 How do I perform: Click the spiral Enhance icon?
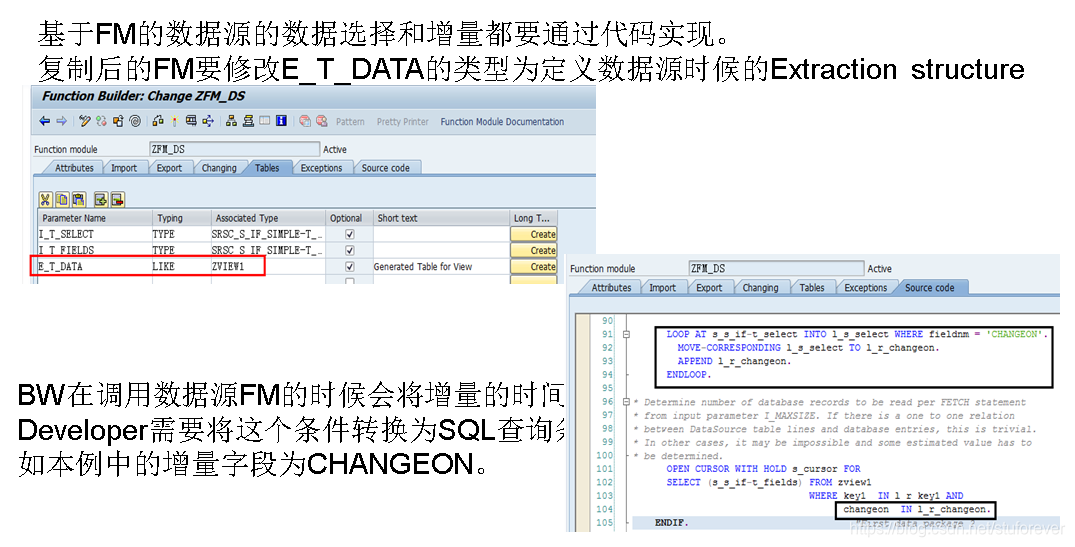click(x=135, y=121)
